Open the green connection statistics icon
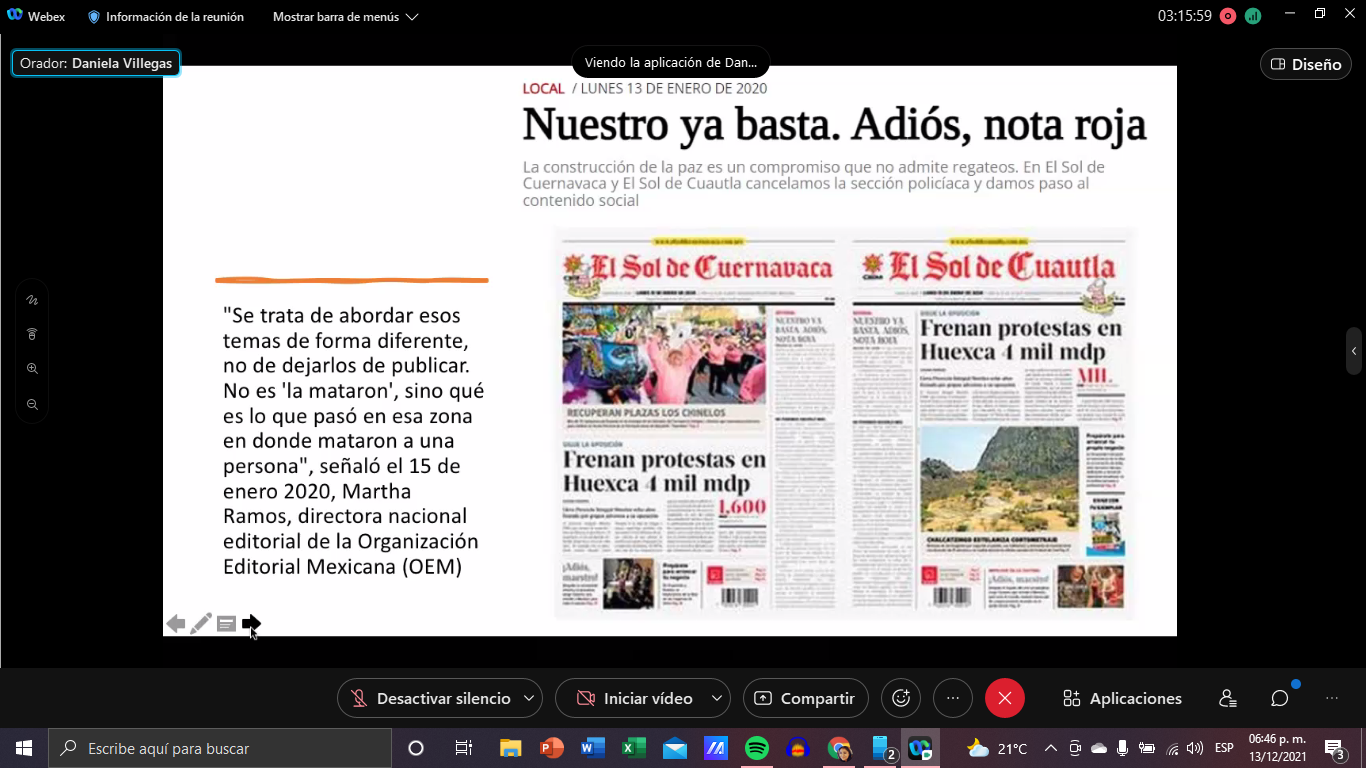 1253,16
